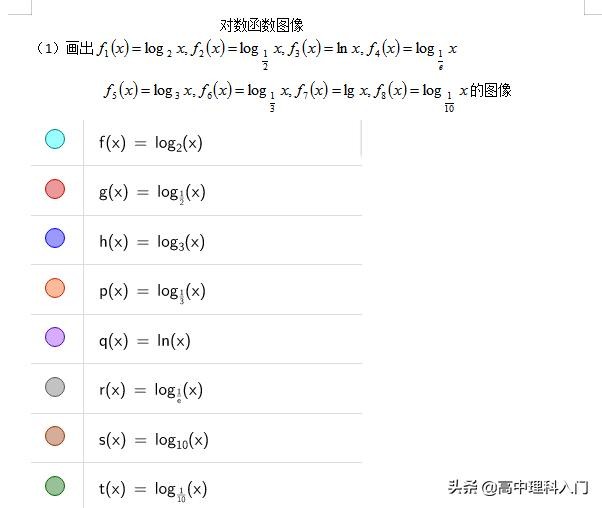Open the 头条 @高中理科入门 watermark link
Image resolution: width=602 pixels, height=508 pixels.
tap(517, 487)
